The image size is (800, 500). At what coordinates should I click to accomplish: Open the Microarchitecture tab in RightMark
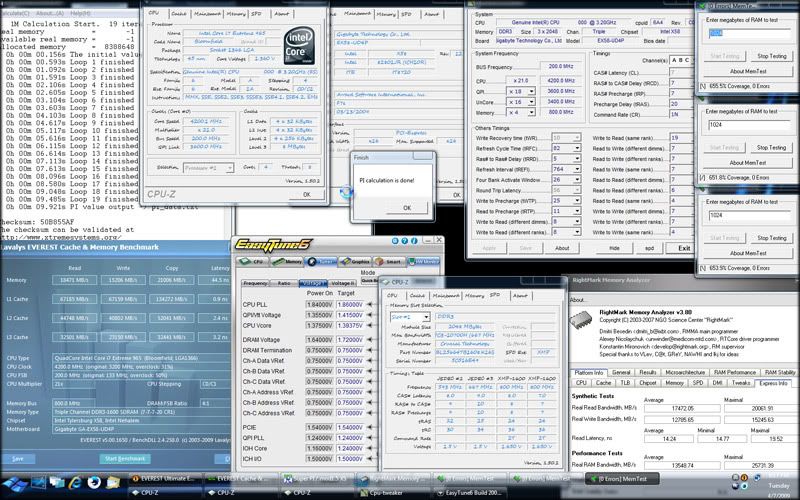coord(685,372)
